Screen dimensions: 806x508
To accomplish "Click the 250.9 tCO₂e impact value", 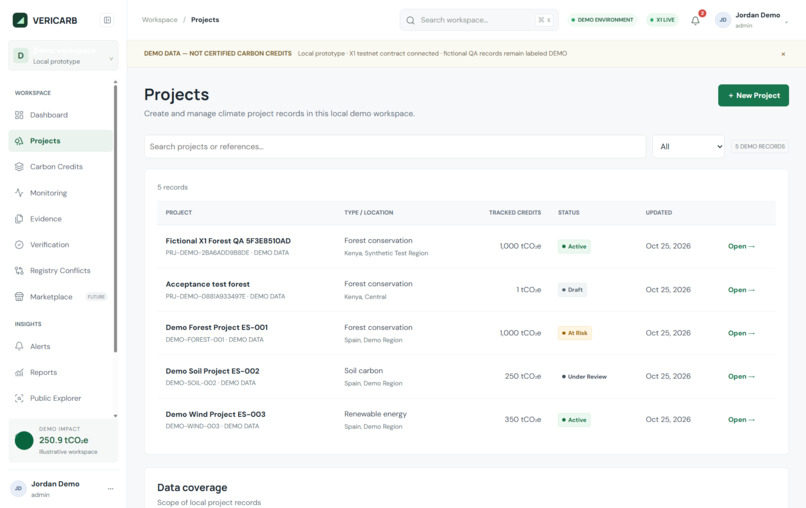I will (64, 440).
